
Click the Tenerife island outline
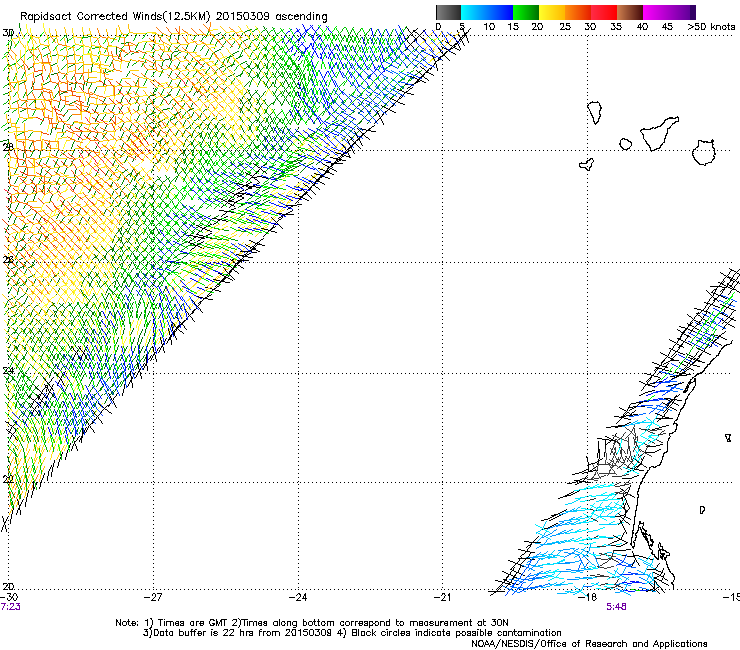pyautogui.click(x=659, y=134)
